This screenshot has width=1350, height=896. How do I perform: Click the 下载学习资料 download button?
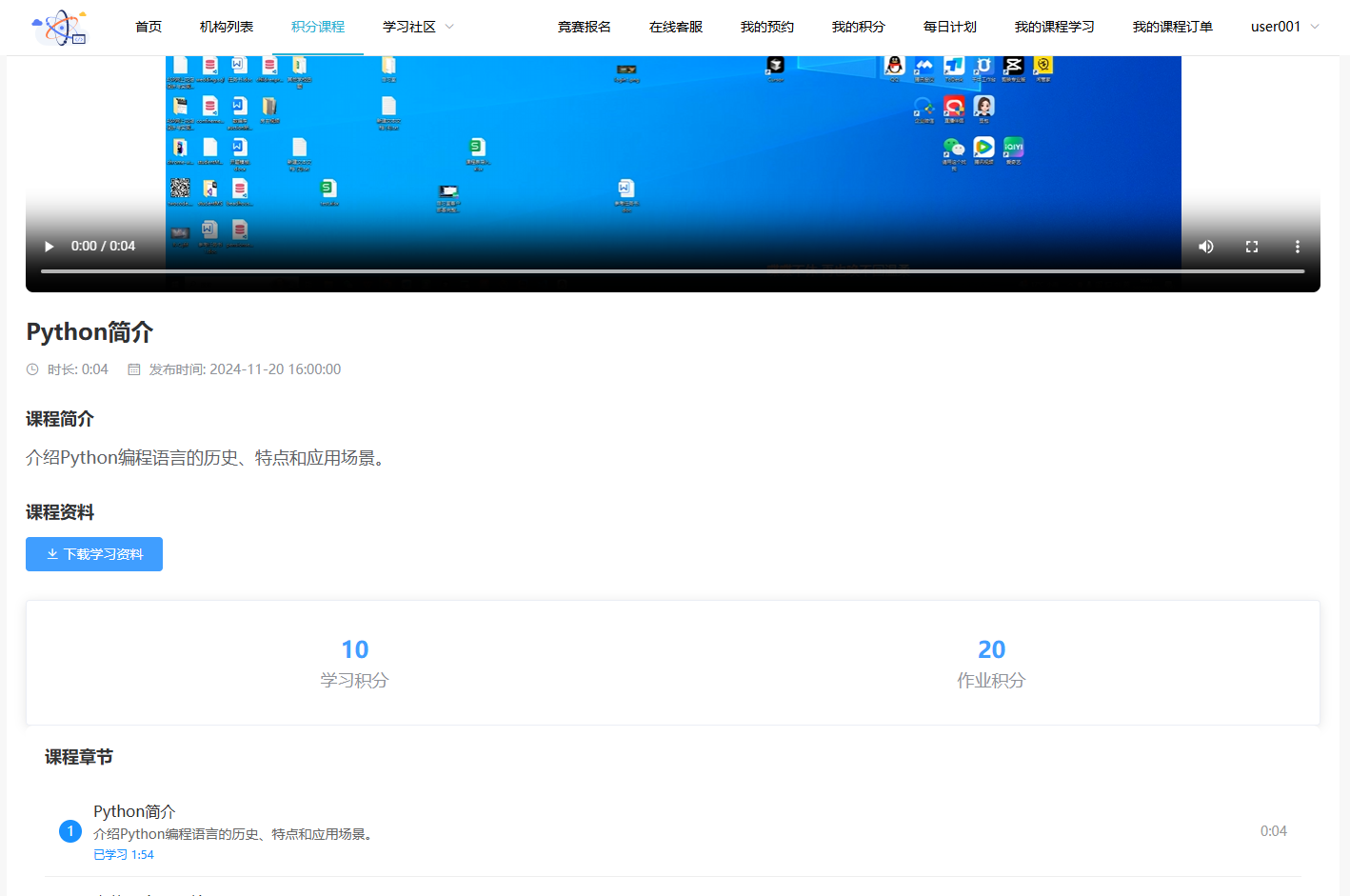(x=94, y=554)
